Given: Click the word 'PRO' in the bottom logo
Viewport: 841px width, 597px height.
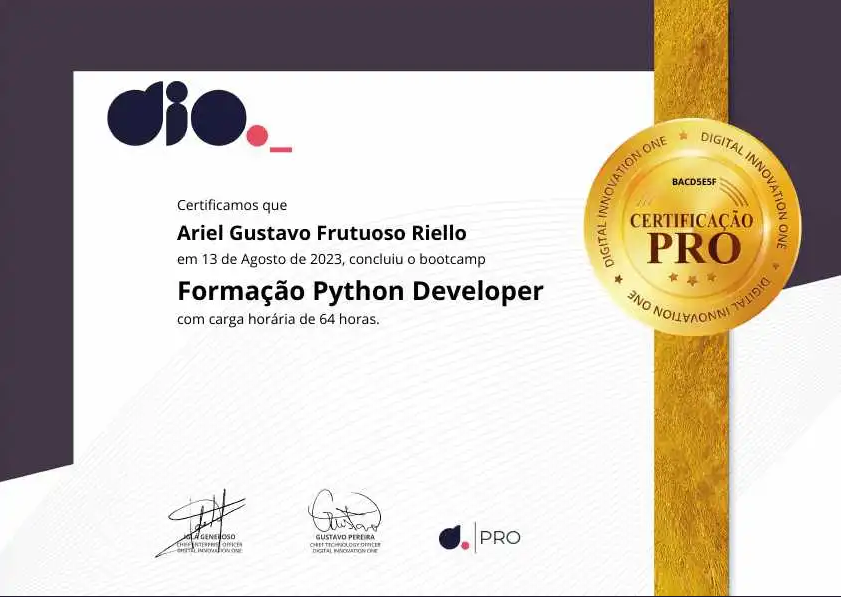Looking at the screenshot, I should point(500,537).
